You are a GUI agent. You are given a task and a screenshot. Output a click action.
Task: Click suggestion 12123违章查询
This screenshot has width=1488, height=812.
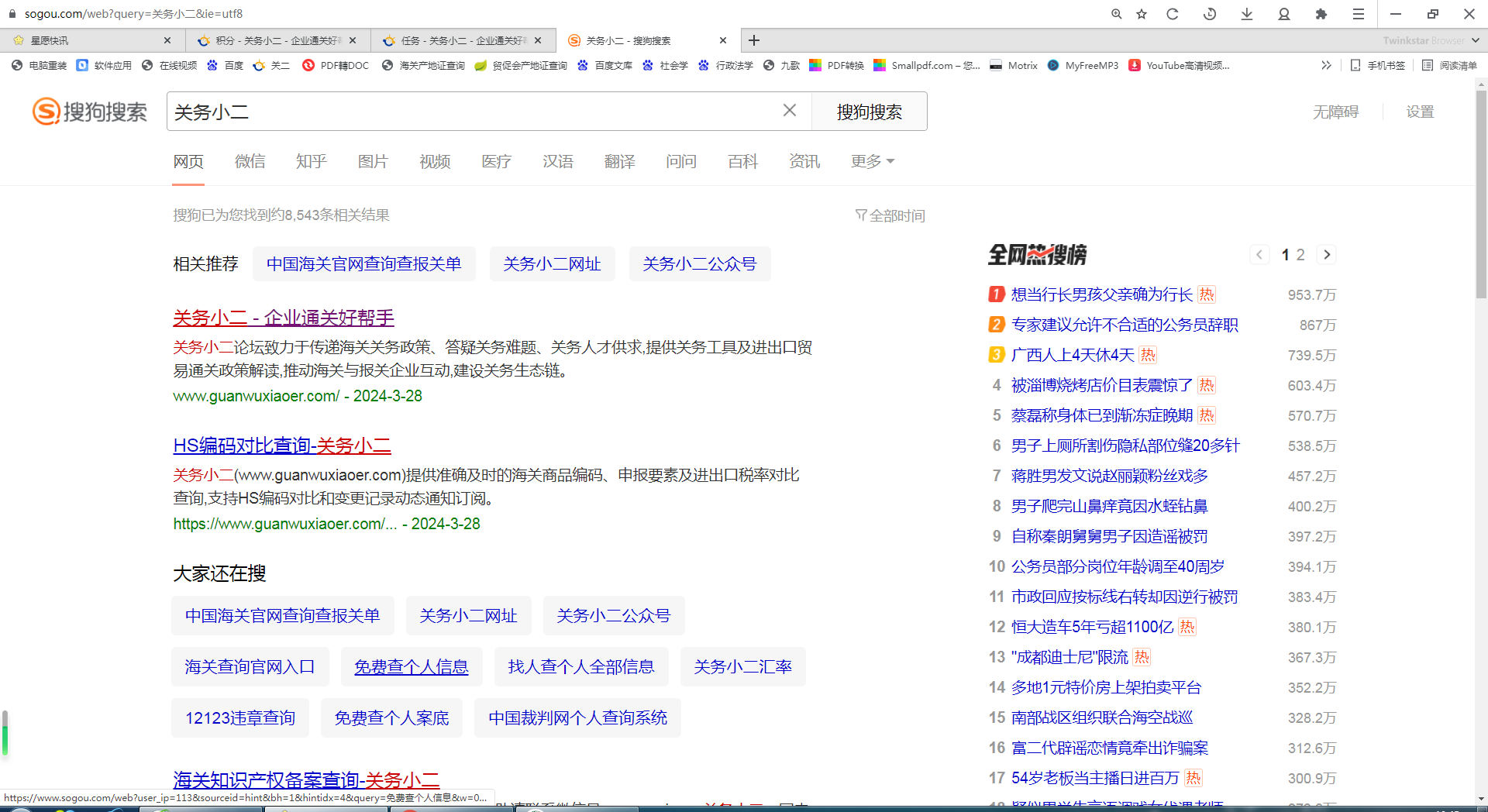[240, 717]
